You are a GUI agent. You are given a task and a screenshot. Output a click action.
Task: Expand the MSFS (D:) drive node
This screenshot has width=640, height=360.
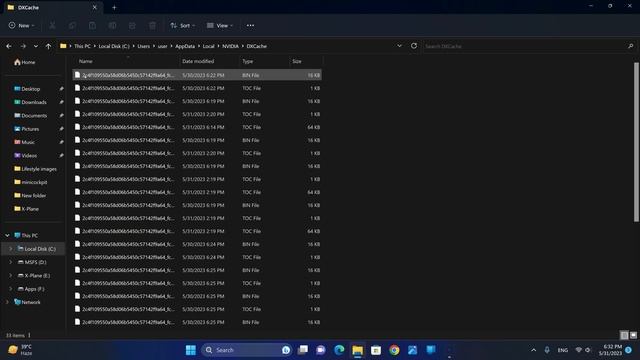tap(11, 262)
